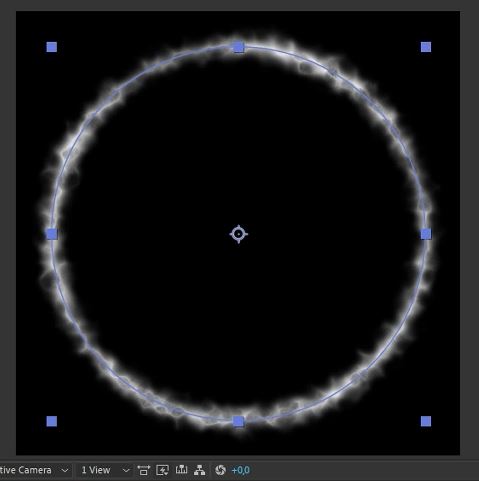Viewport: 479px width, 481px height.
Task: Select the bottom-left corner transform handle
Action: [52, 421]
